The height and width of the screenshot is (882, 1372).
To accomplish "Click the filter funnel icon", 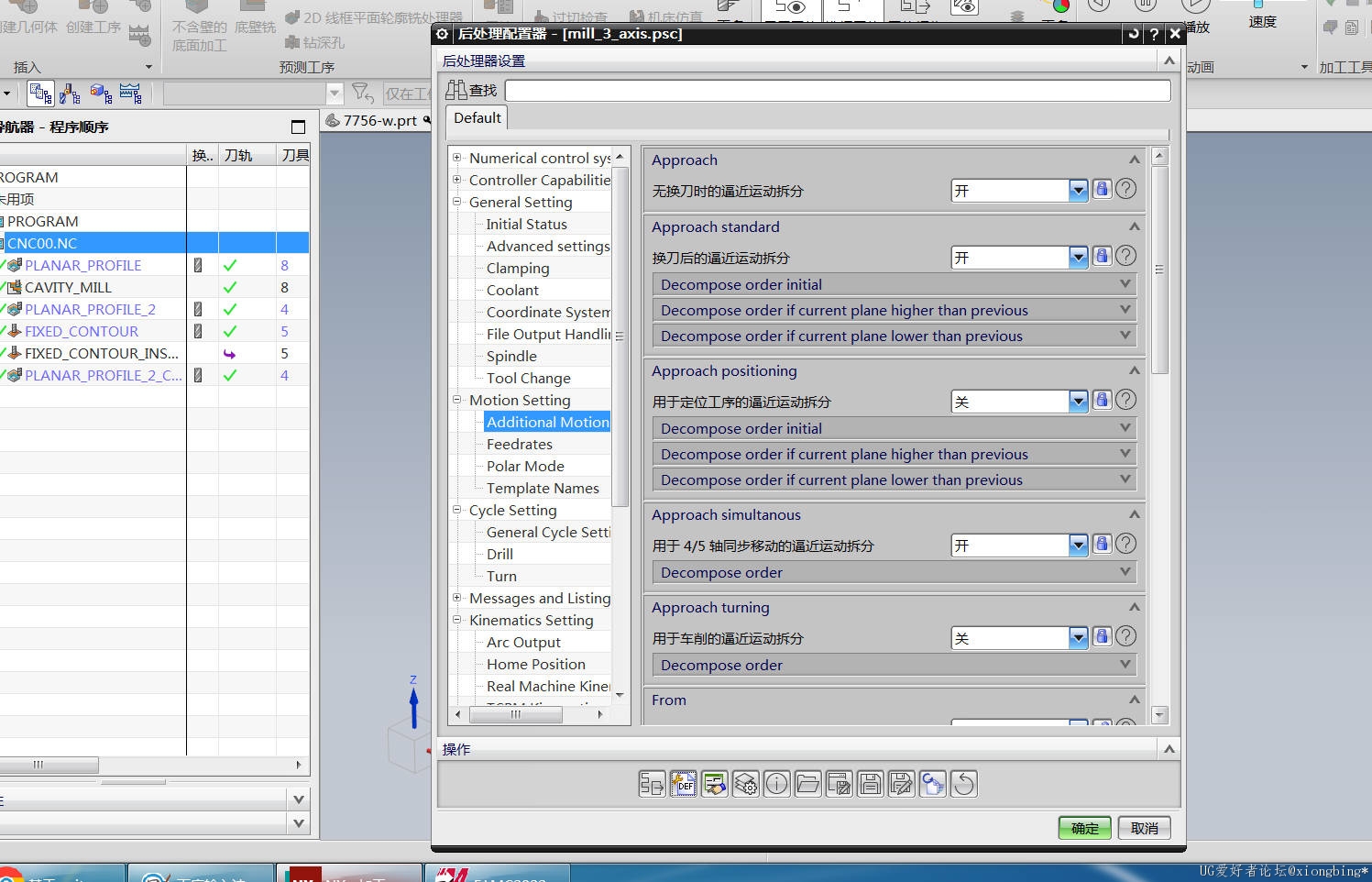I will coord(362,93).
